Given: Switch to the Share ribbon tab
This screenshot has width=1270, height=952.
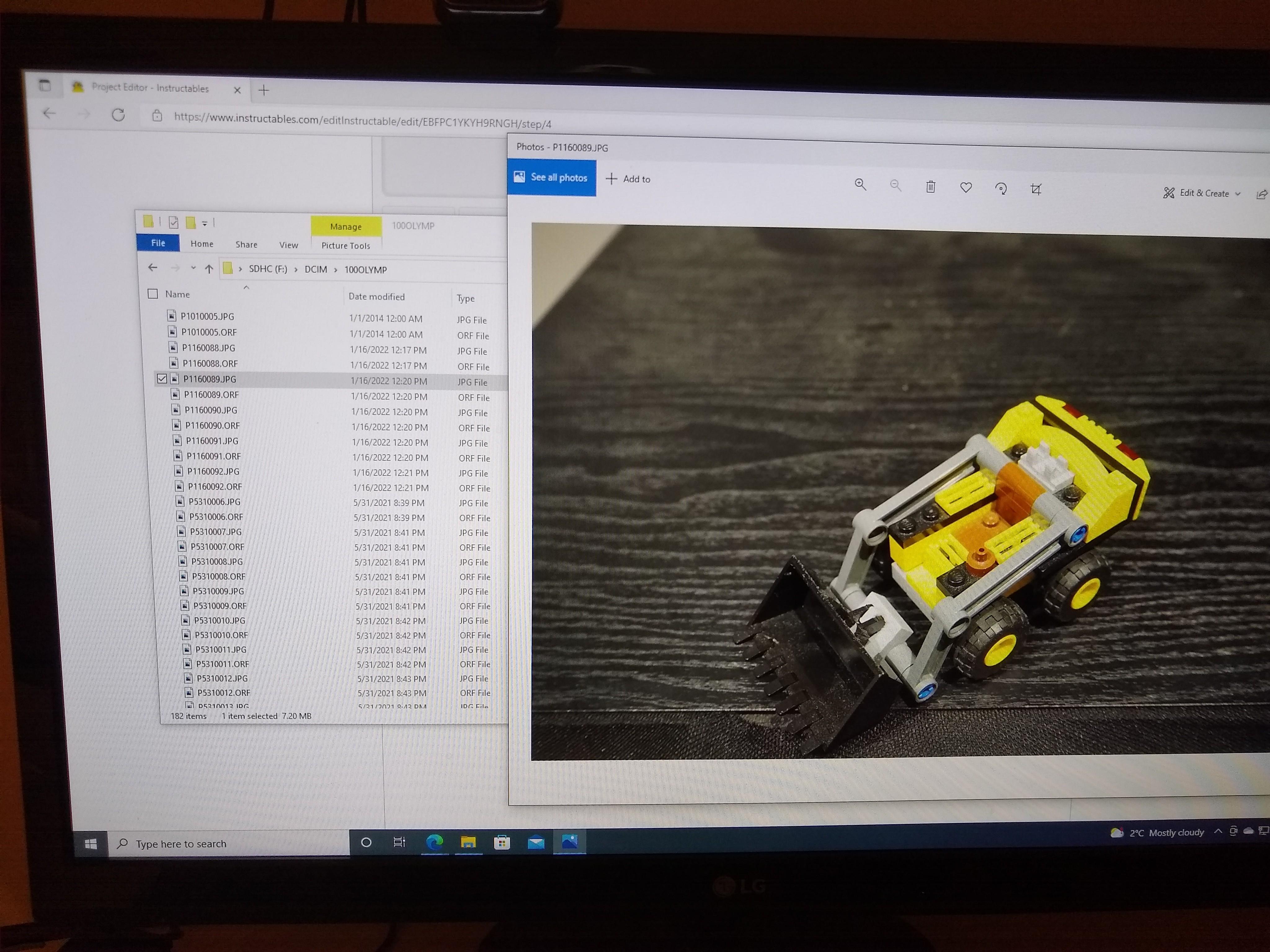Looking at the screenshot, I should [x=246, y=245].
